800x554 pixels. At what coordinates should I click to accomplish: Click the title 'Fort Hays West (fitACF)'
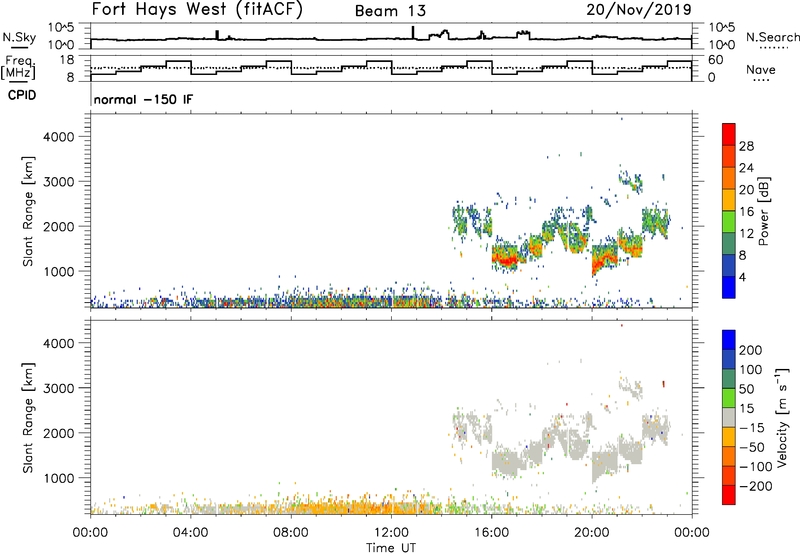coord(197,10)
